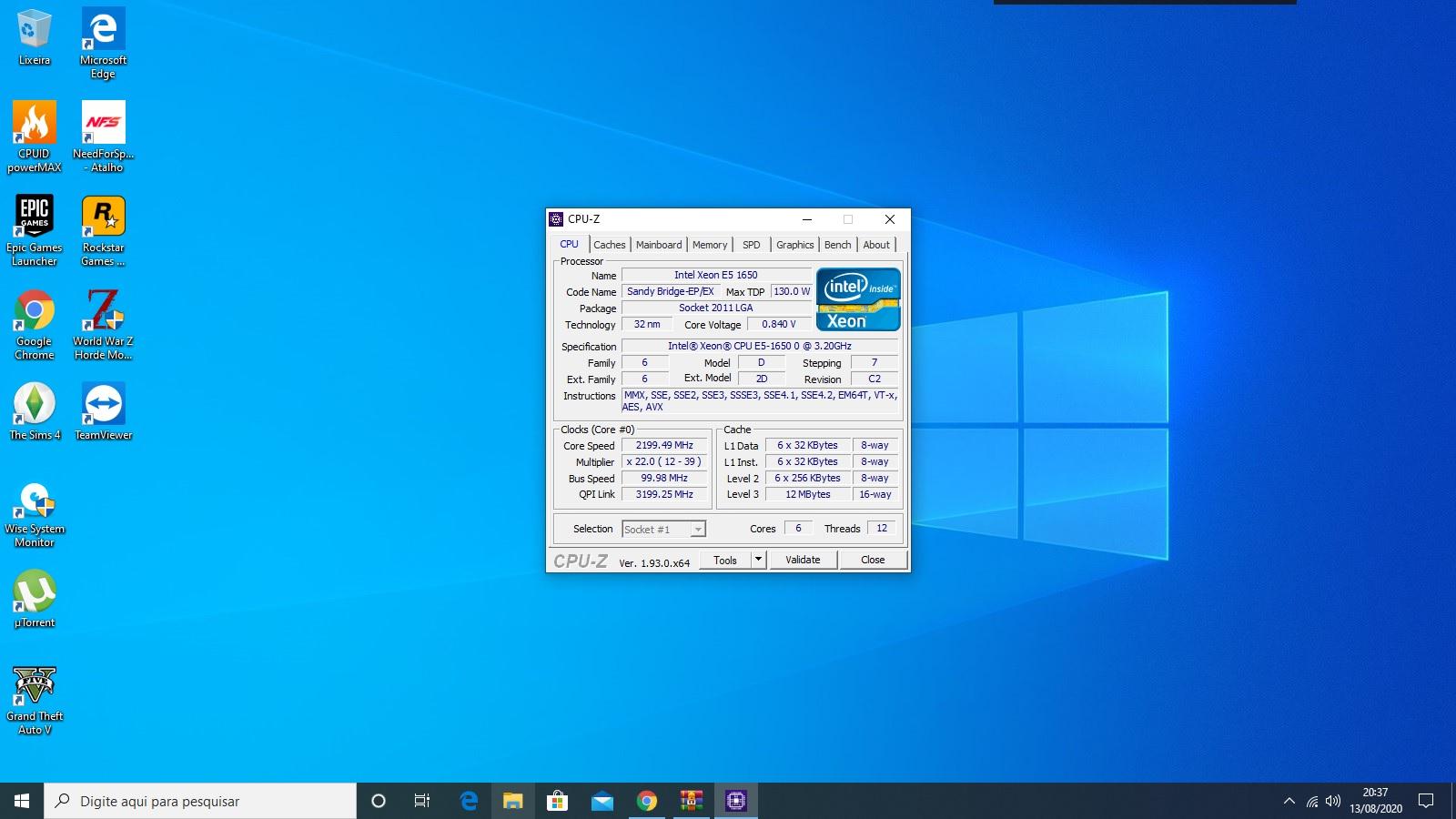Open Cortana from the taskbar

(x=379, y=801)
